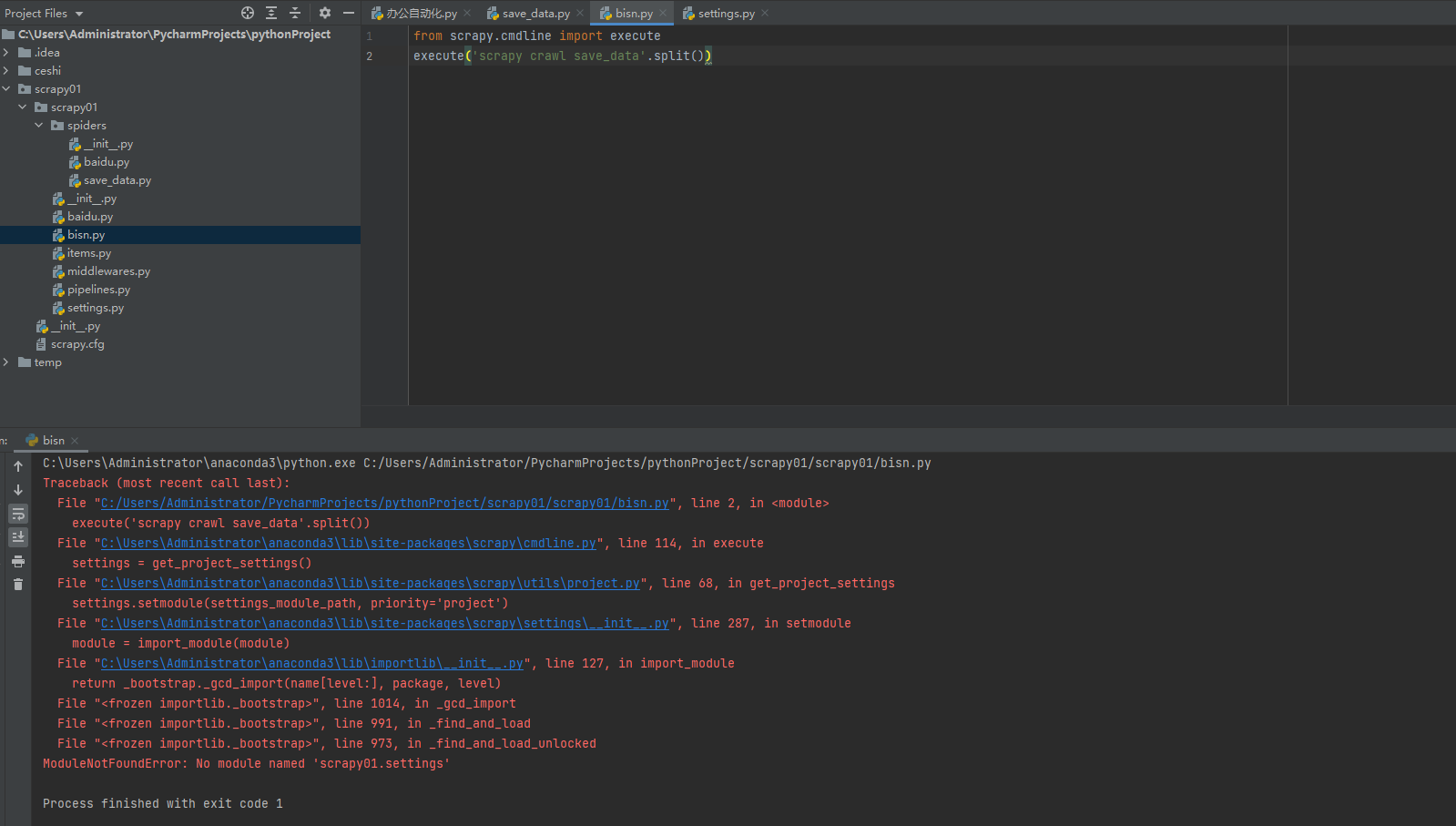Hide the project tool window with minus icon
This screenshot has width=1456, height=826.
coord(349,13)
